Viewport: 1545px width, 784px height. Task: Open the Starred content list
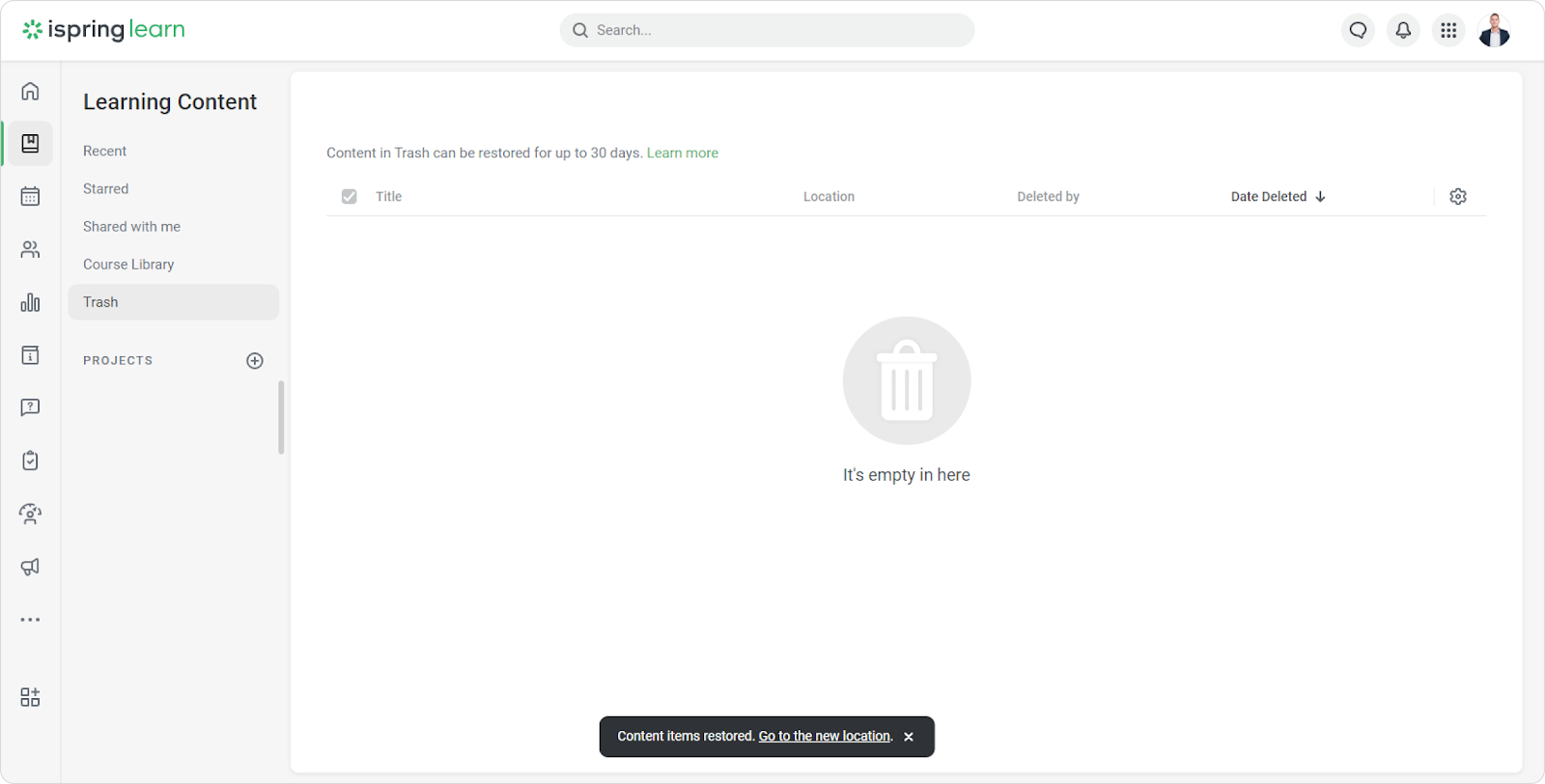(x=105, y=189)
